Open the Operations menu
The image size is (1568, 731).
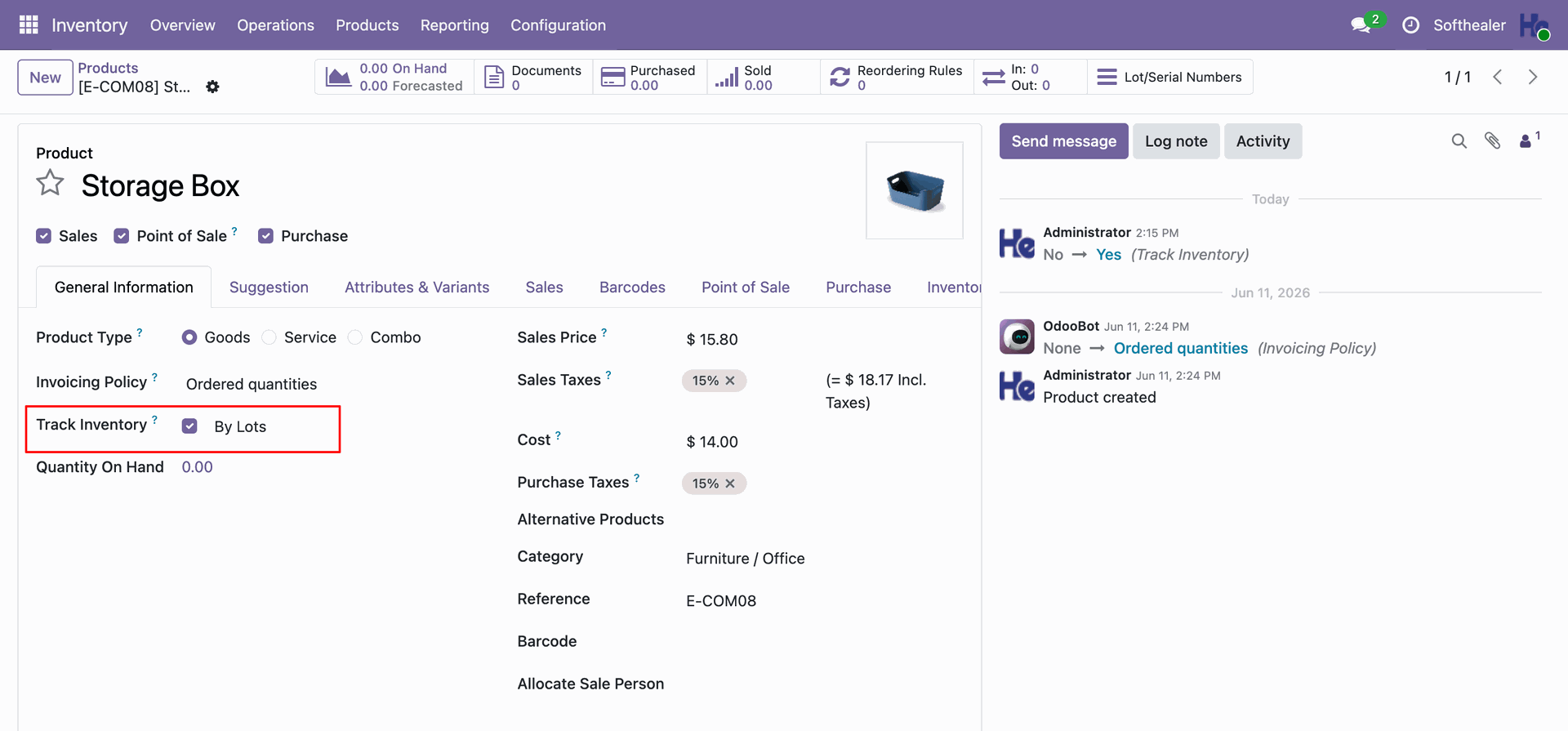(275, 25)
